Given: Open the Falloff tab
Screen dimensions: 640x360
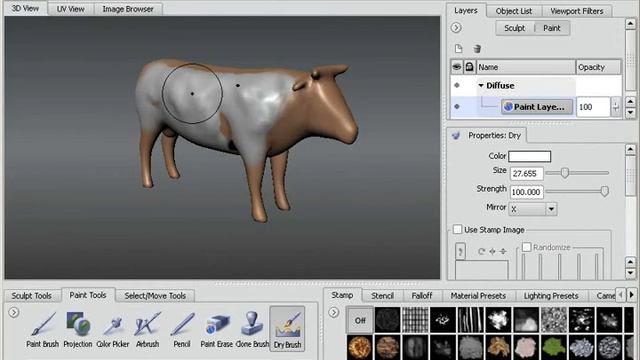Looking at the screenshot, I should [x=422, y=296].
